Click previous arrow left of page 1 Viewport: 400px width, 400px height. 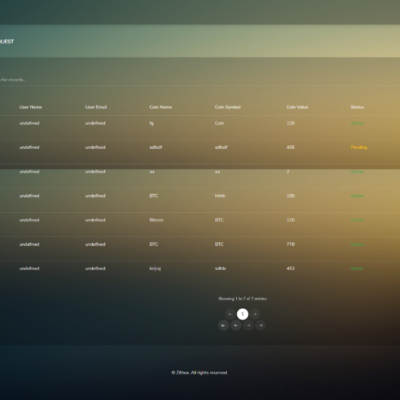point(230,314)
